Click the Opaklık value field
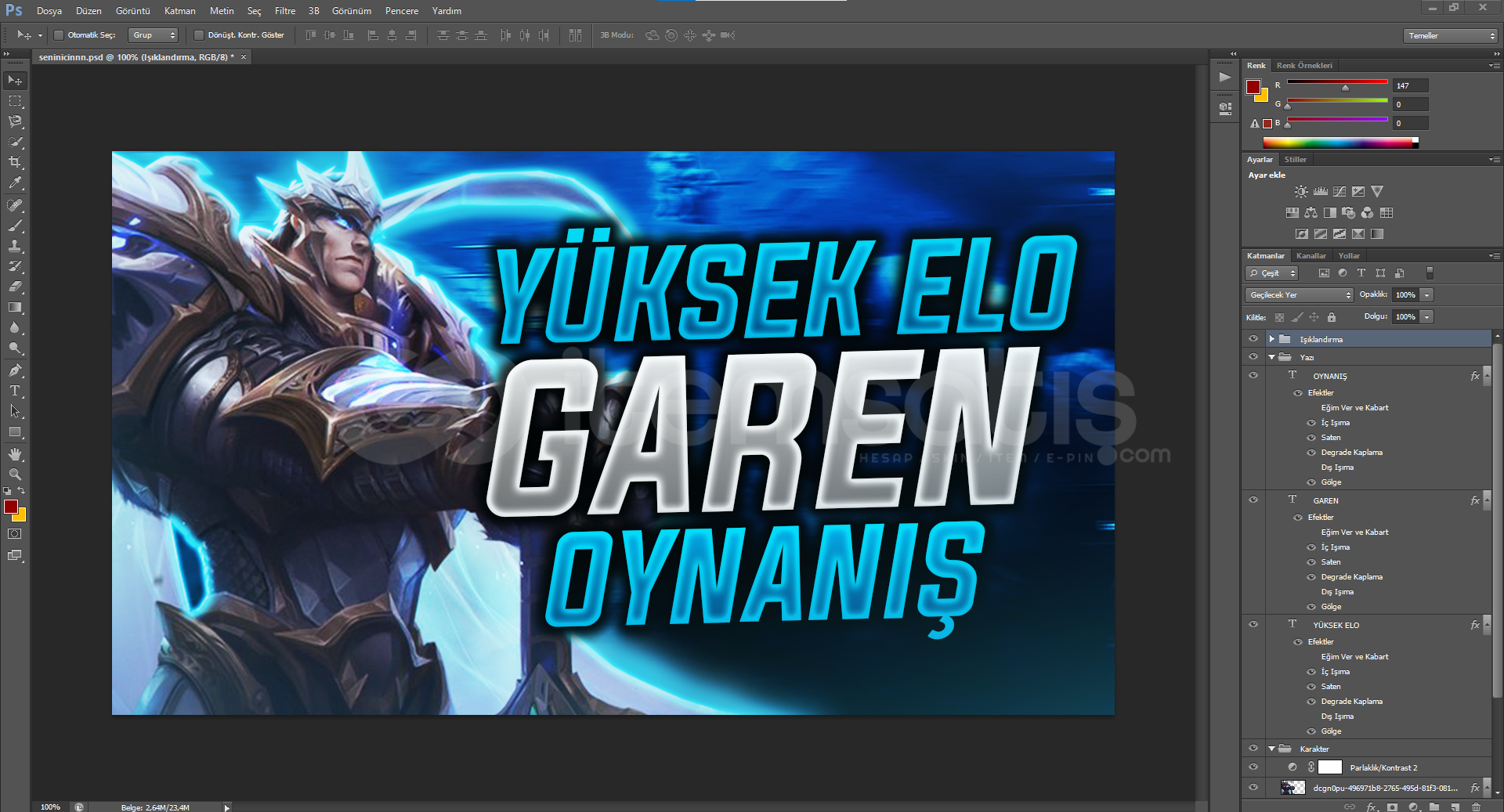1504x812 pixels. [x=1405, y=295]
